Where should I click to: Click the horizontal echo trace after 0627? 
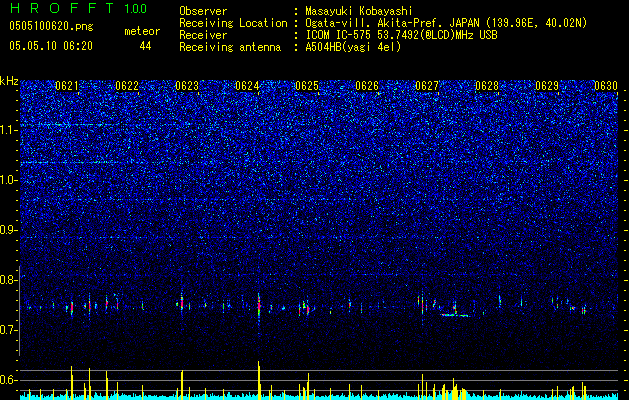(455, 315)
